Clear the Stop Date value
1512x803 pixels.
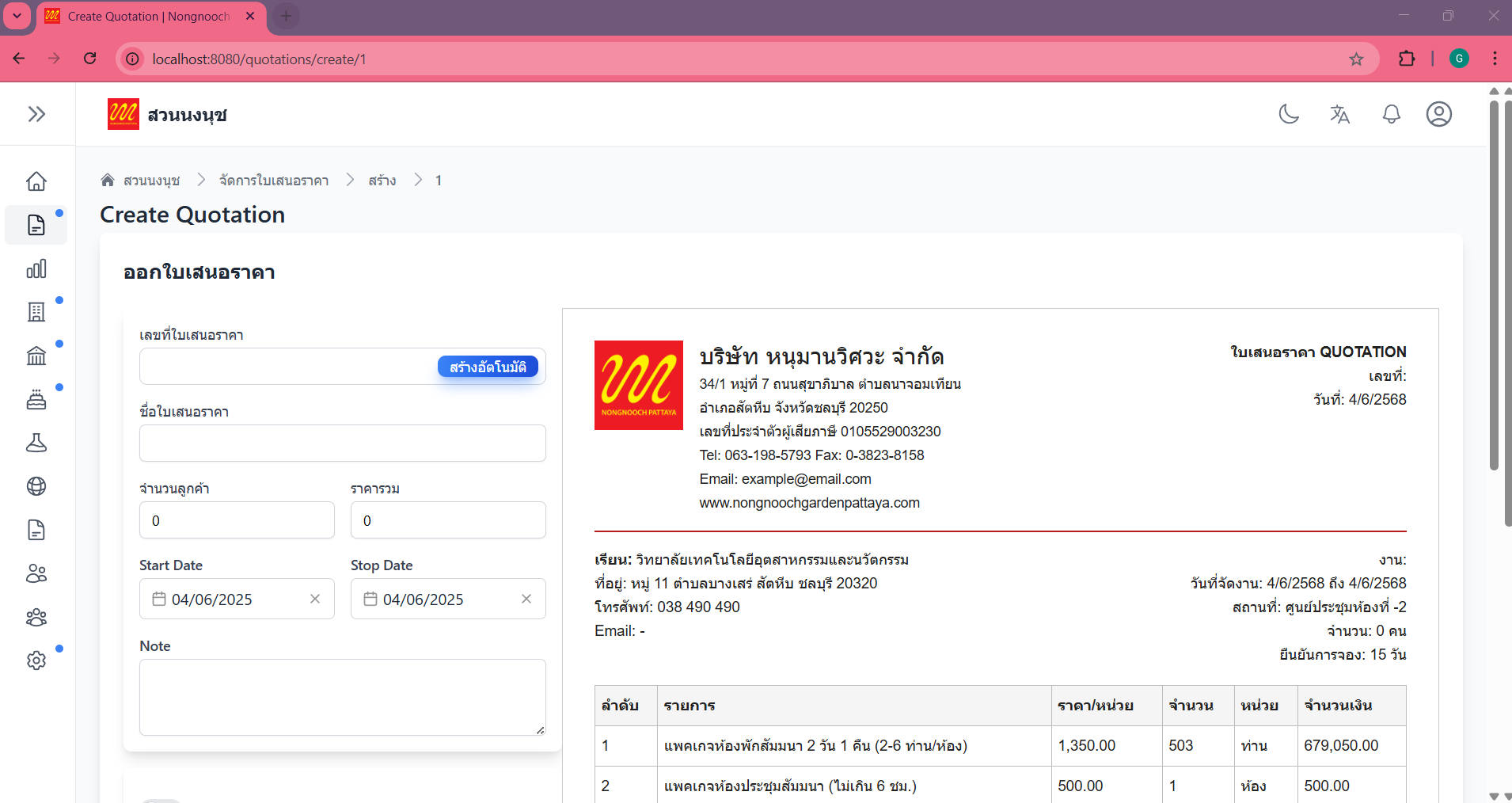click(526, 599)
